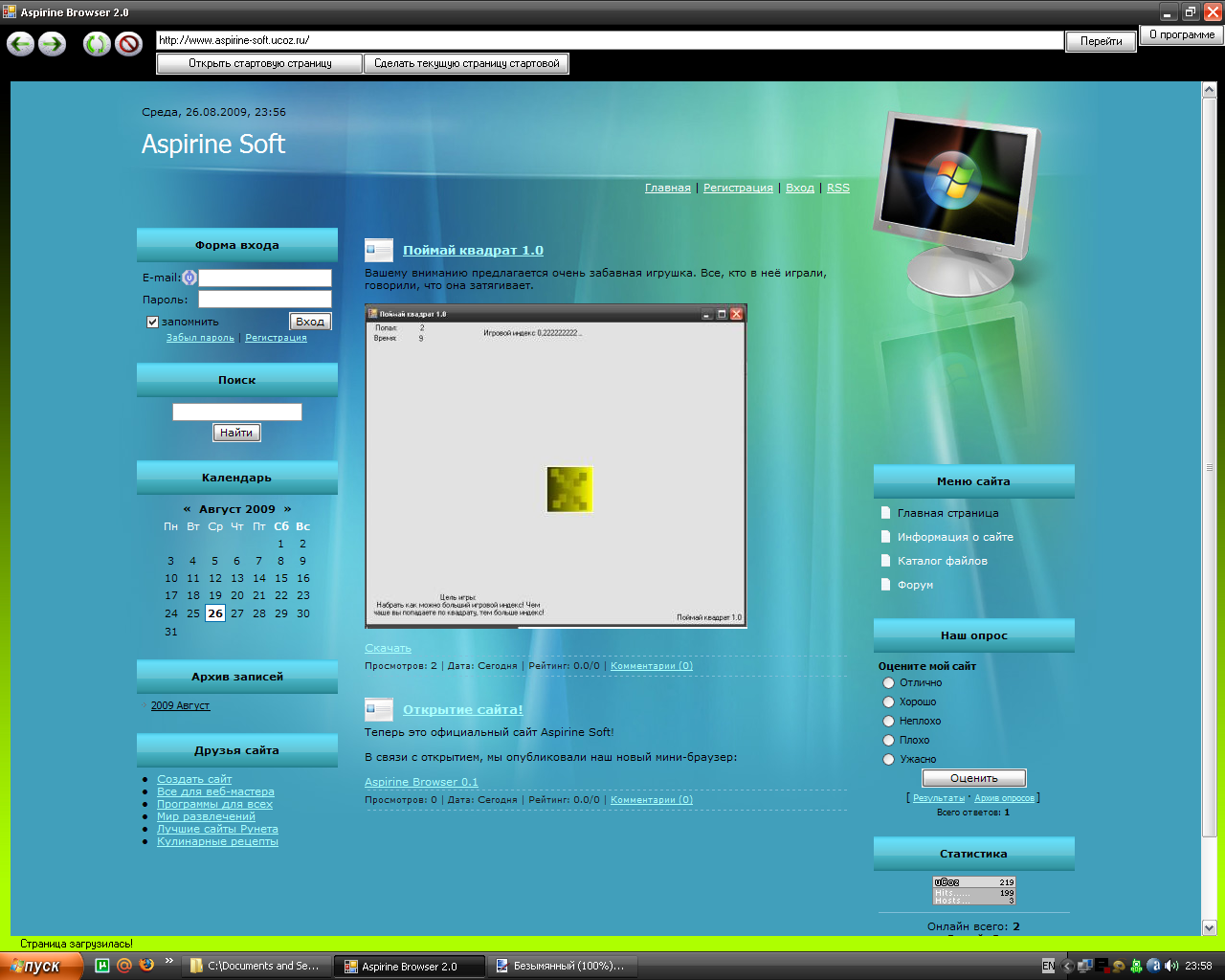Open Главная страница in the site menu
Image resolution: width=1225 pixels, height=980 pixels.
point(947,513)
